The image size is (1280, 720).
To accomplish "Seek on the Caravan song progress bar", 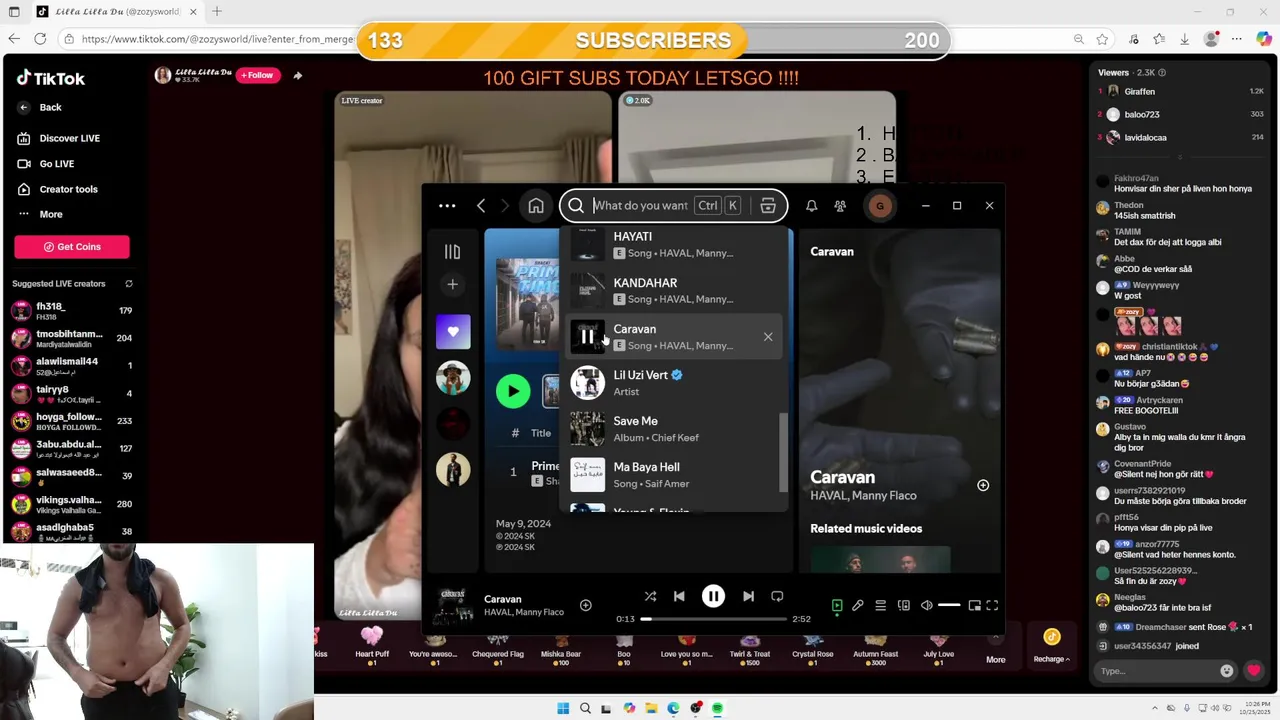I will pos(714,619).
